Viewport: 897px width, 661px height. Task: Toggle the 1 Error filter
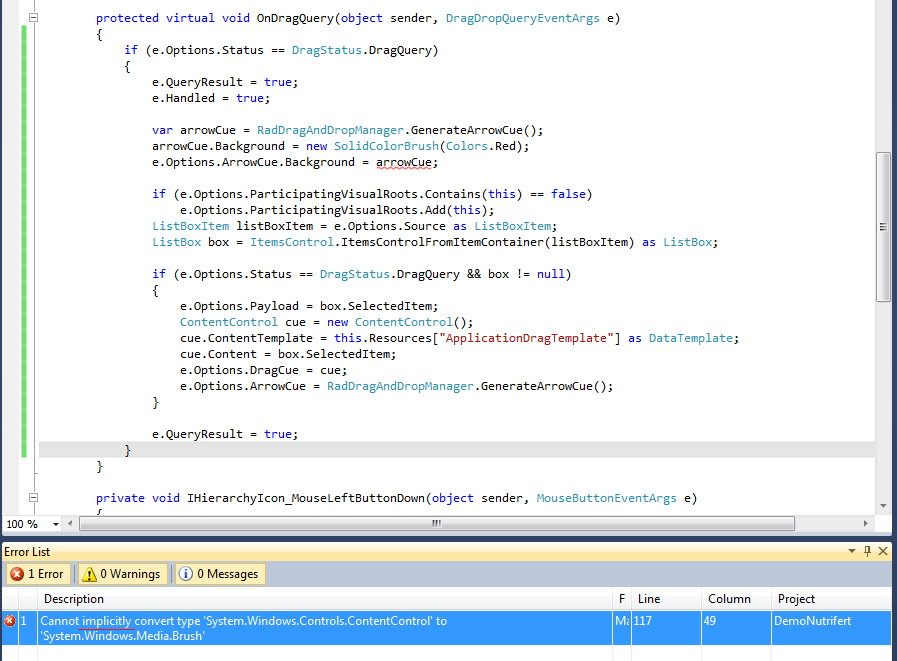click(38, 574)
